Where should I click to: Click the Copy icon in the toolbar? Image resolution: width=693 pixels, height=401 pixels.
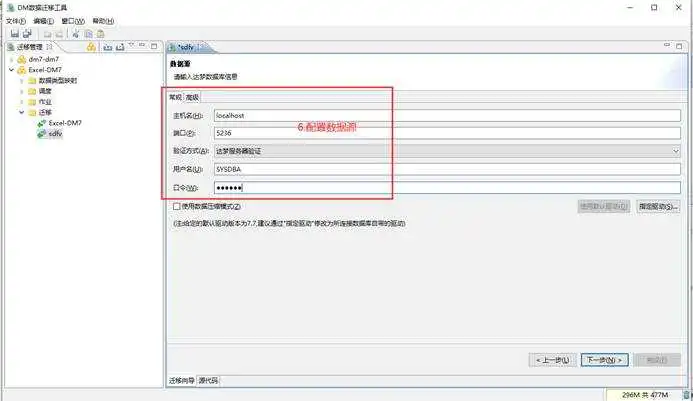[x=88, y=34]
